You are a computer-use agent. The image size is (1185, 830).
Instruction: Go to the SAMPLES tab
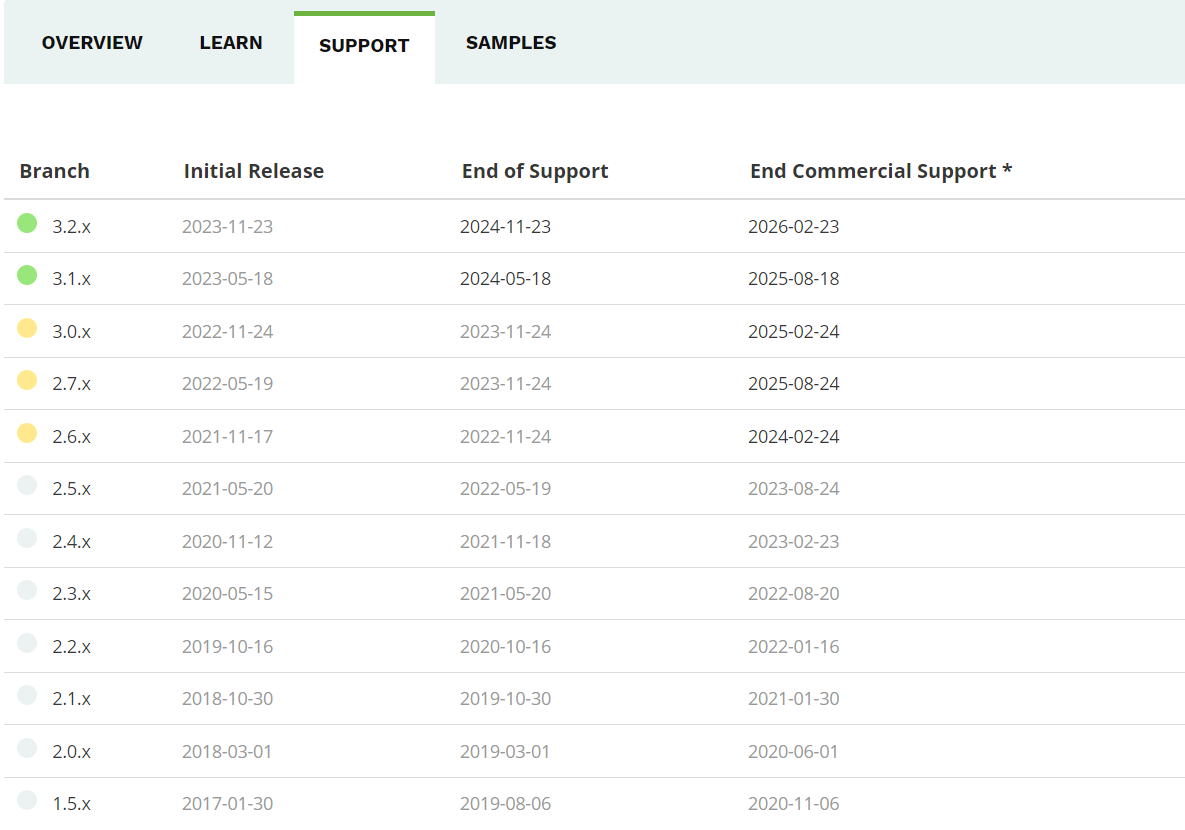511,43
